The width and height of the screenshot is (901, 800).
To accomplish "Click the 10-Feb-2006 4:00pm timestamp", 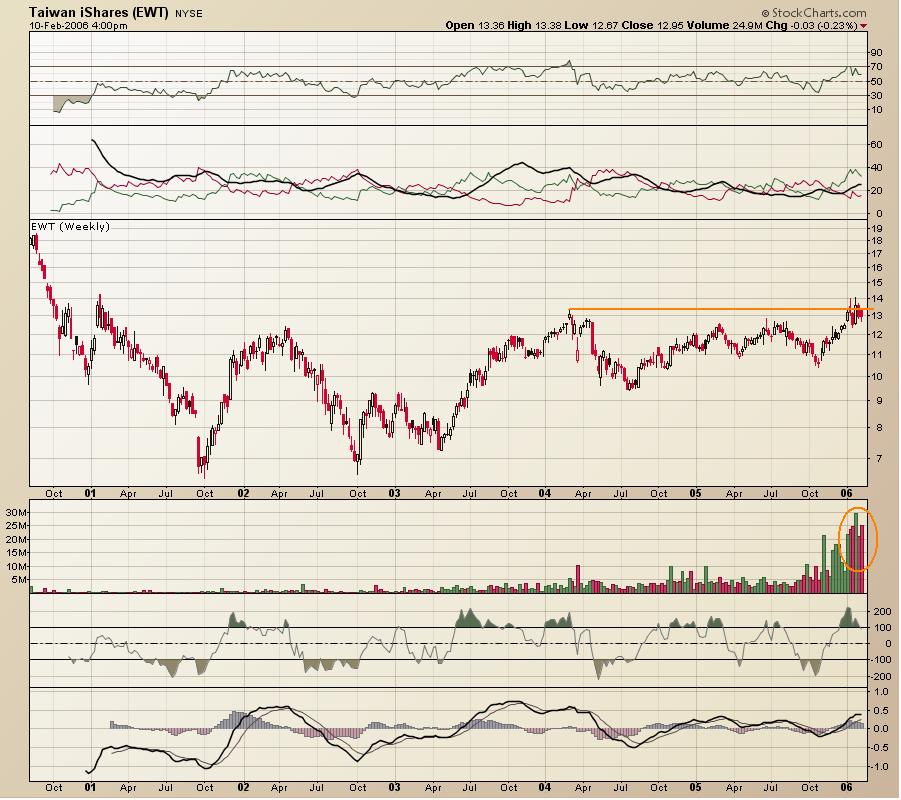I will (78, 25).
